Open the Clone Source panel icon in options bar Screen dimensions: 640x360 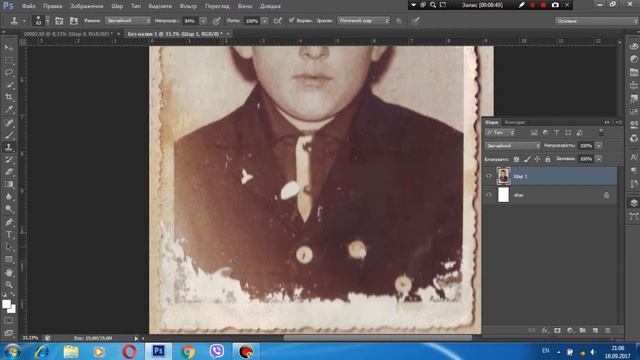pos(73,20)
